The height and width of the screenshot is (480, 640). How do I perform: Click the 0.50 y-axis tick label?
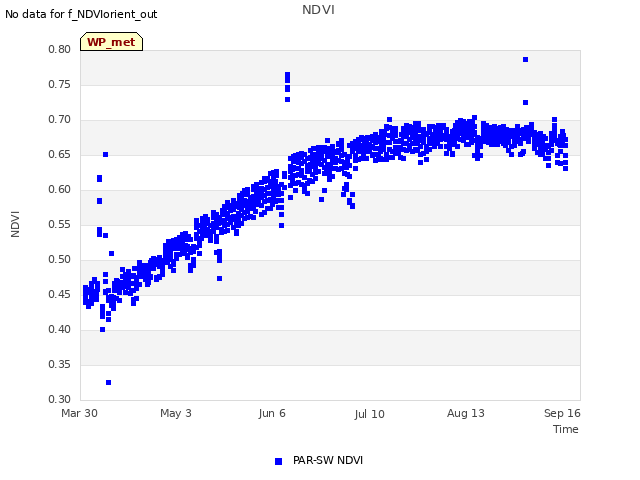pos(60,260)
